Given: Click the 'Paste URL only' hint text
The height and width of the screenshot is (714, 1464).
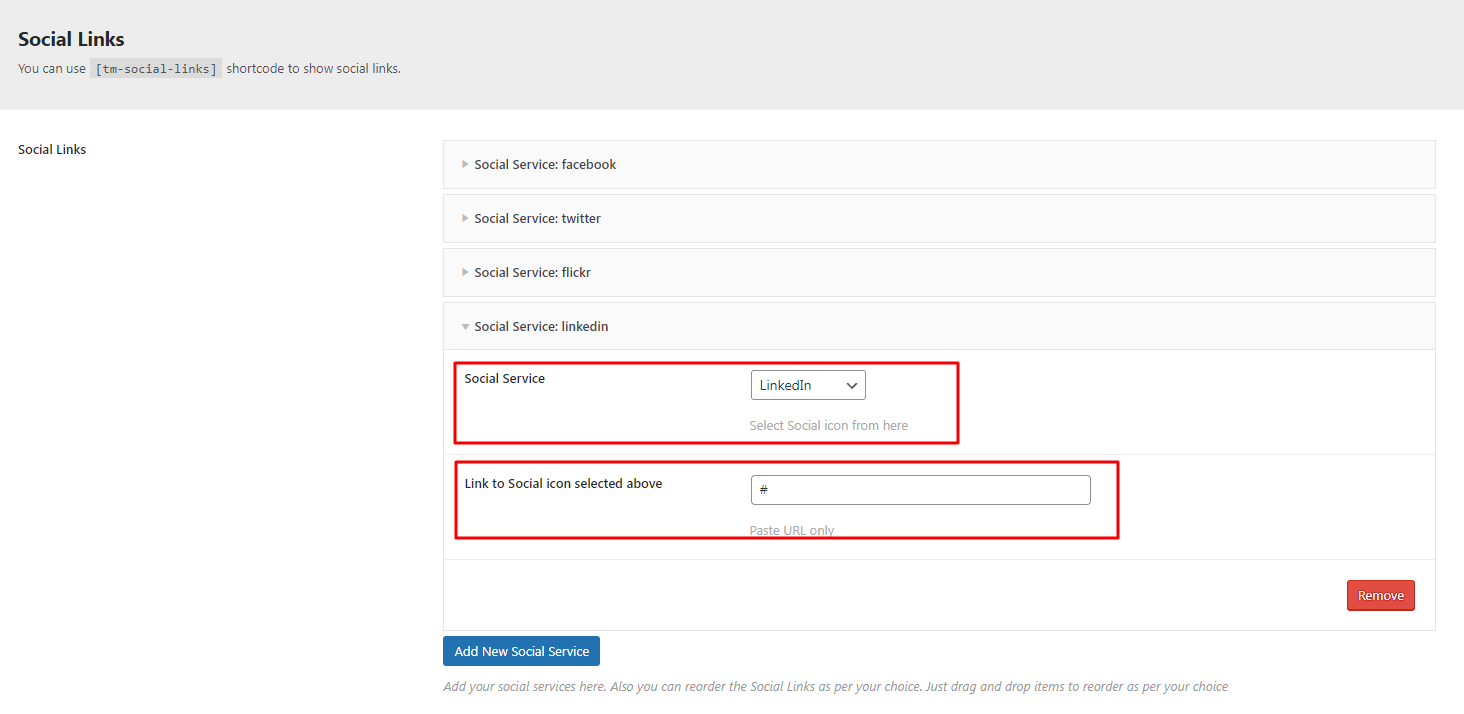Looking at the screenshot, I should tap(791, 530).
